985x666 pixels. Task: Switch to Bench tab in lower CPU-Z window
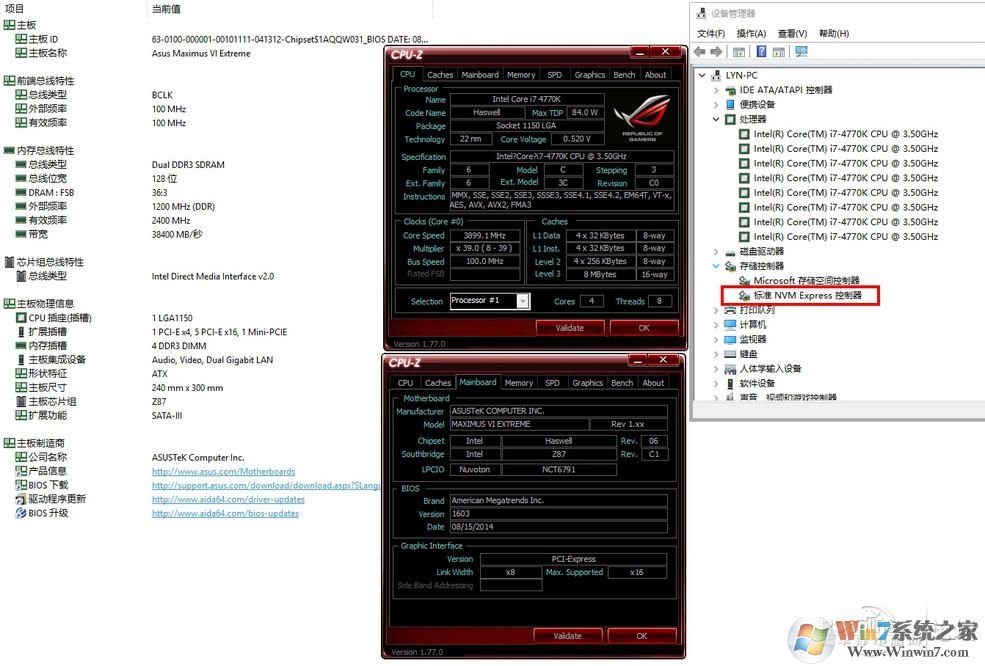pyautogui.click(x=621, y=383)
